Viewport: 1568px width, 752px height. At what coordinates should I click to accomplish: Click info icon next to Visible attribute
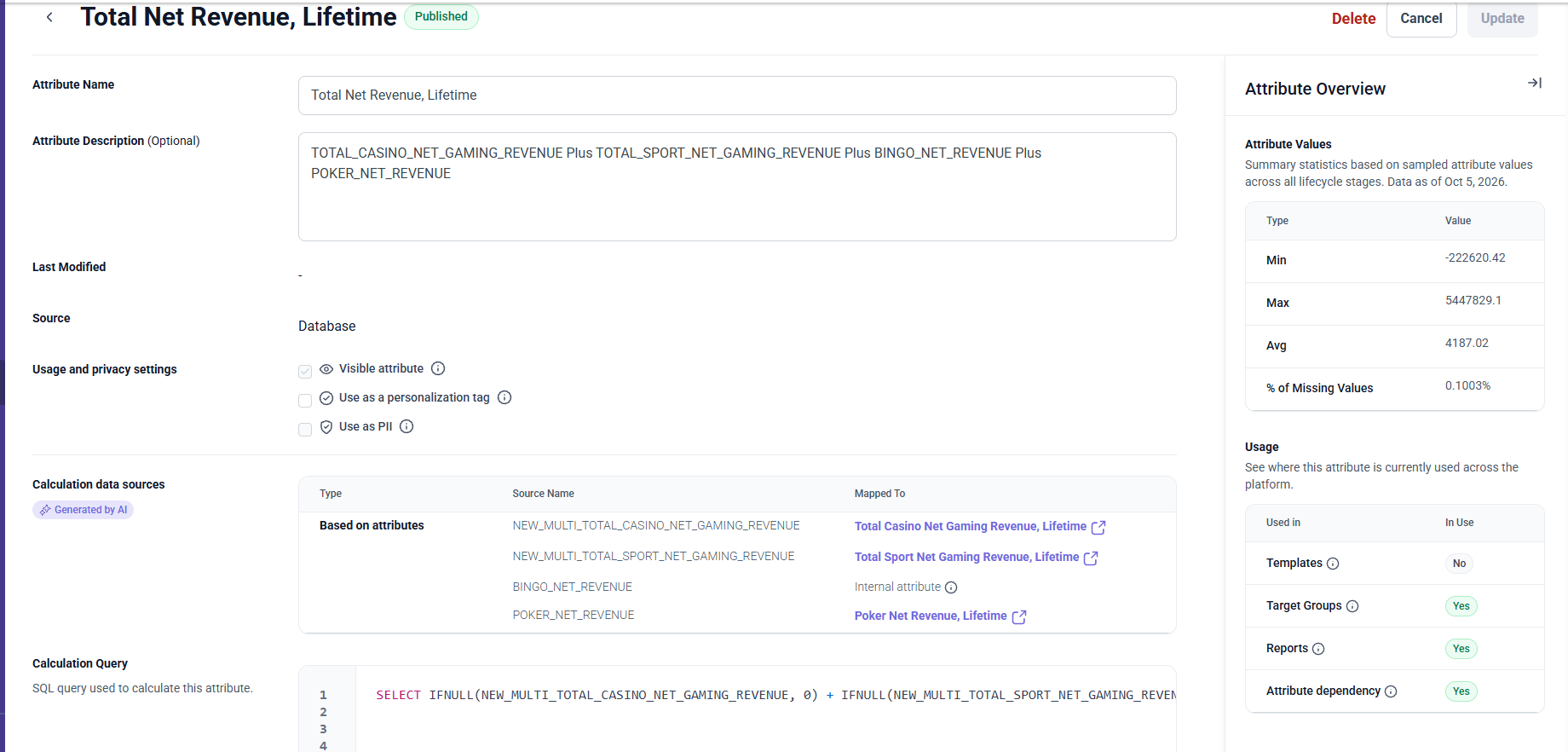tap(438, 368)
